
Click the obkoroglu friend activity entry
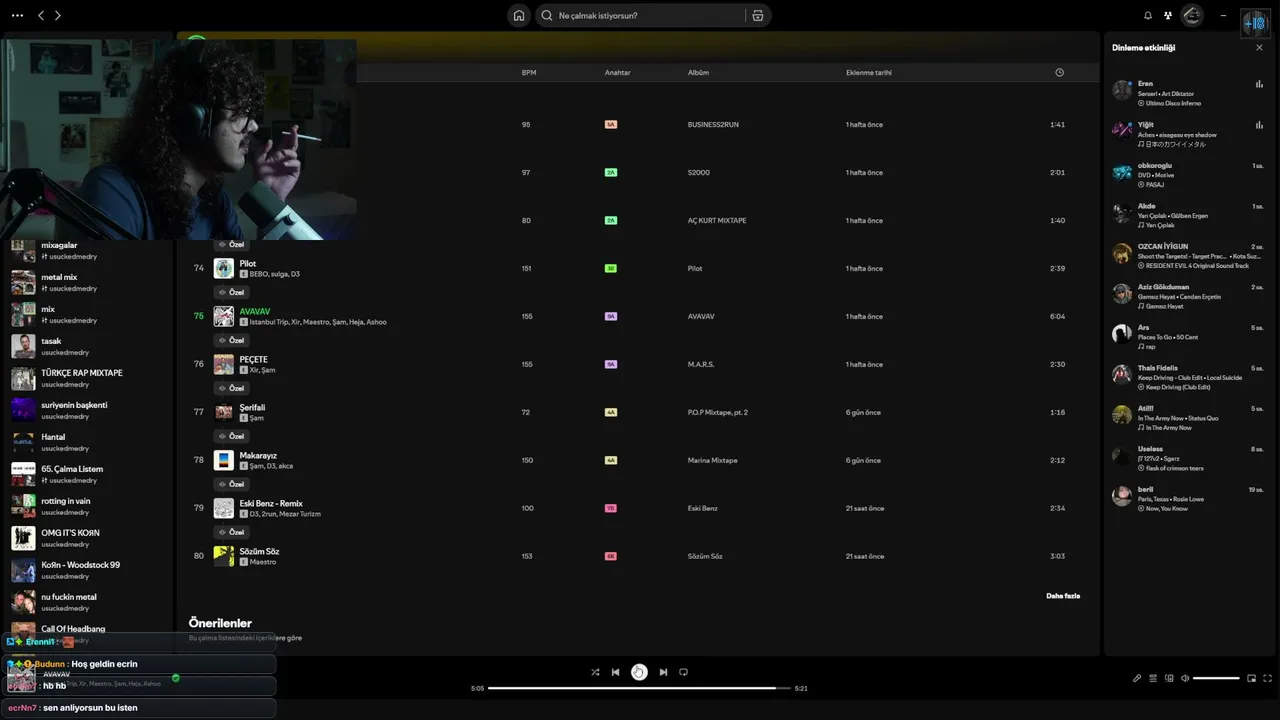[1189, 175]
